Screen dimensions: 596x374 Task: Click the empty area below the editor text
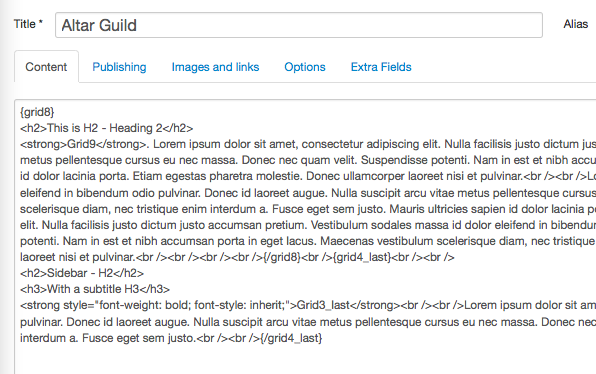(x=304, y=360)
